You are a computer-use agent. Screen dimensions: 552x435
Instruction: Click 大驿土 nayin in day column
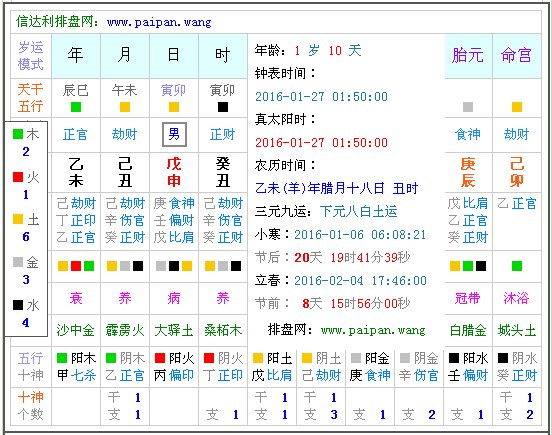(x=174, y=330)
